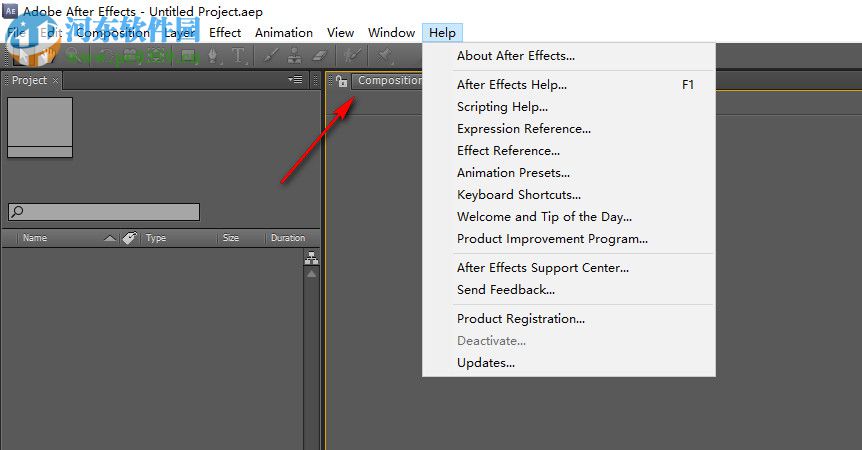Click the Project search field
This screenshot has width=862, height=450.
point(104,212)
